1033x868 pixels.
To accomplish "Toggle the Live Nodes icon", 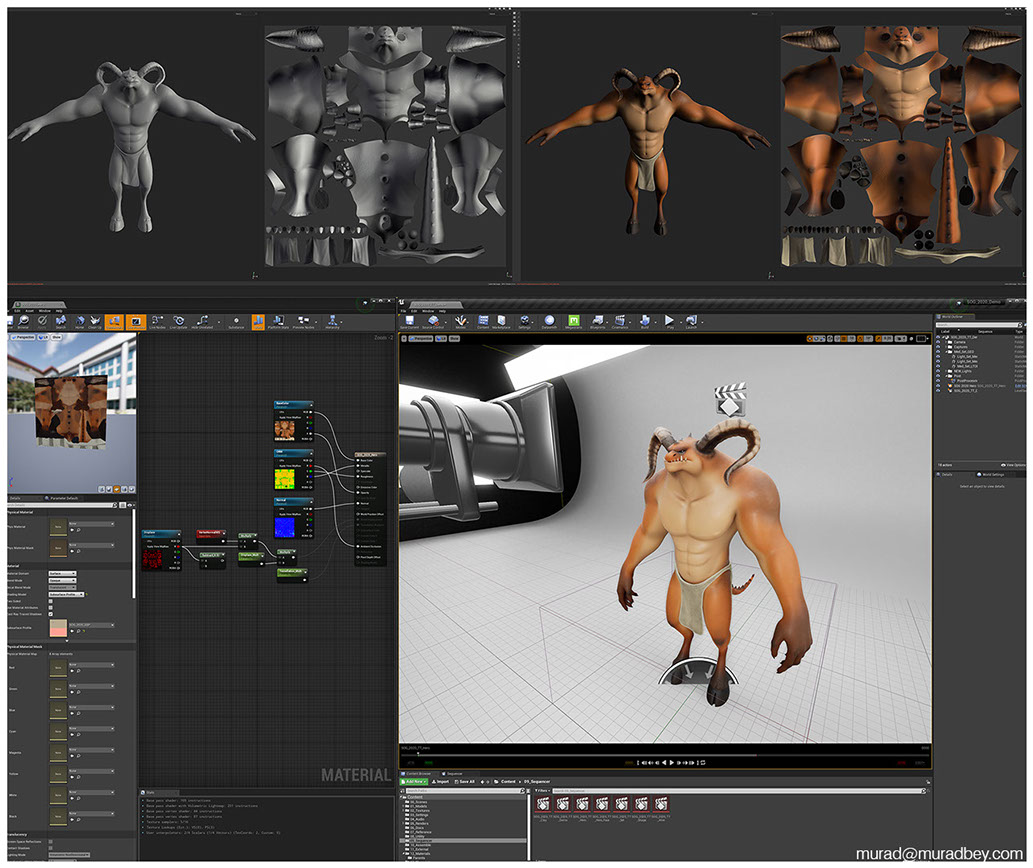I will pyautogui.click(x=156, y=321).
